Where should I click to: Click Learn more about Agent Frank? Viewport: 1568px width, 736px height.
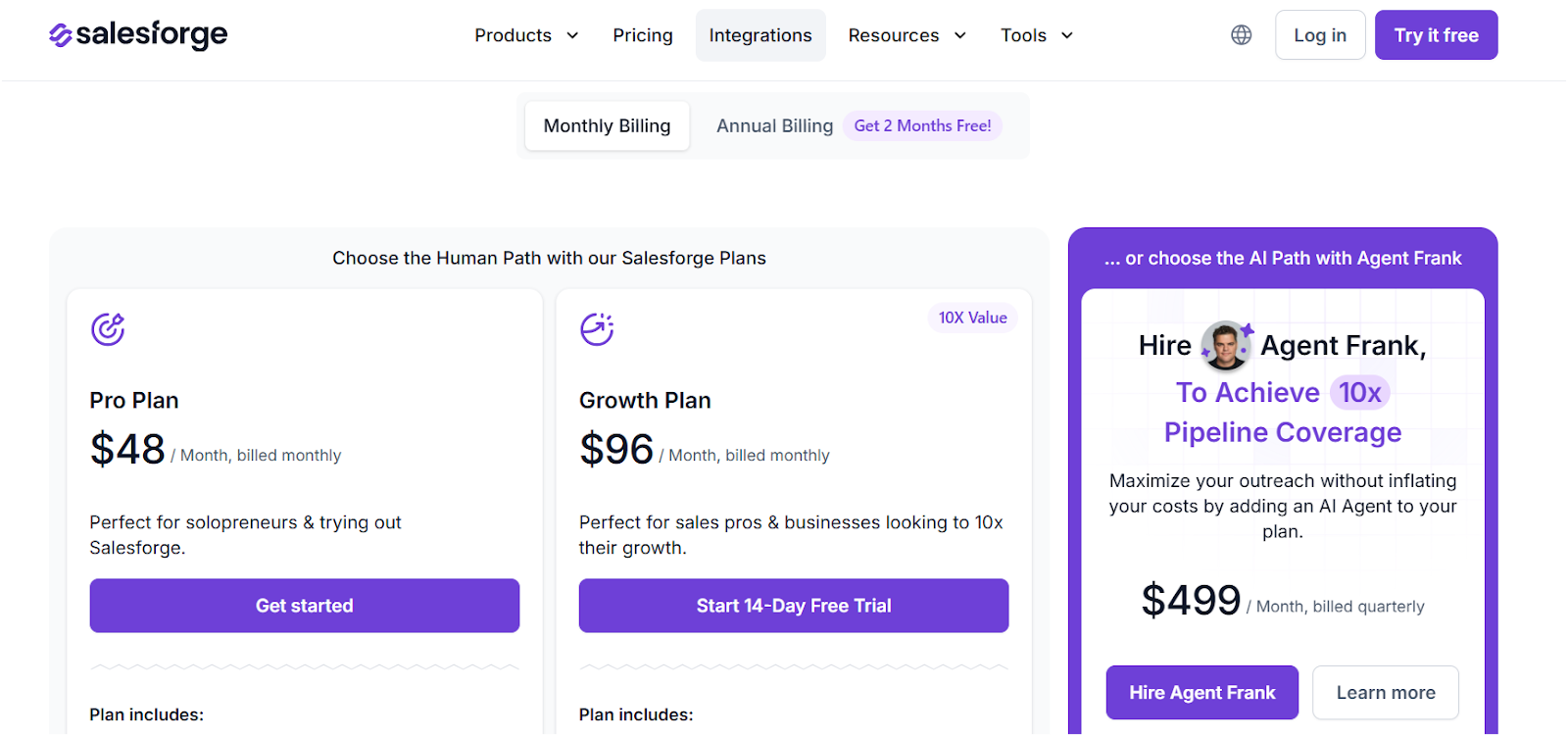[x=1385, y=692]
